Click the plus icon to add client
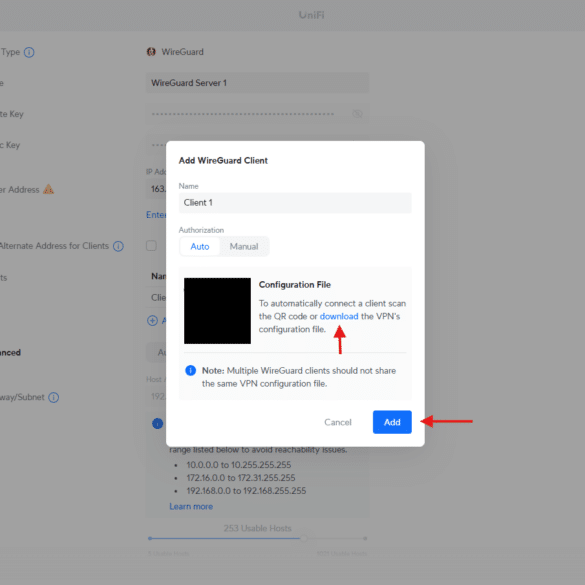This screenshot has height=585, width=585. coord(152,320)
